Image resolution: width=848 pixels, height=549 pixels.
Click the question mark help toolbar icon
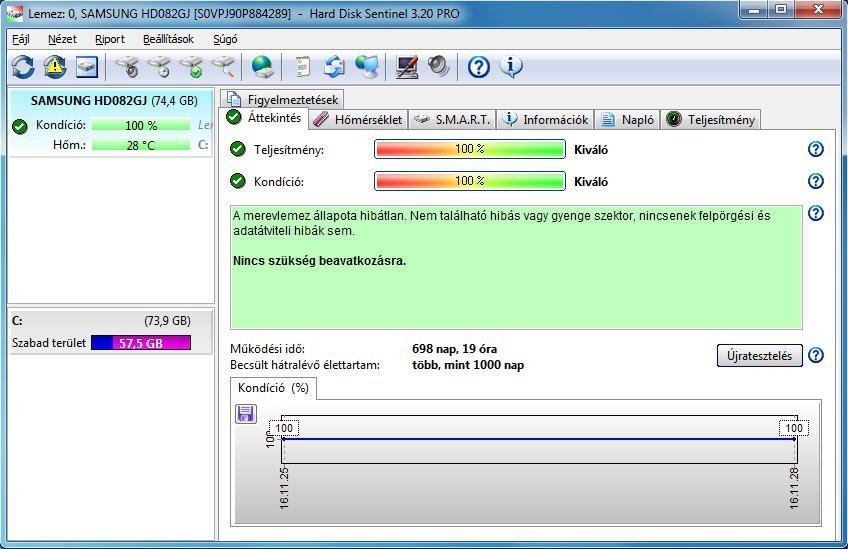pos(479,67)
